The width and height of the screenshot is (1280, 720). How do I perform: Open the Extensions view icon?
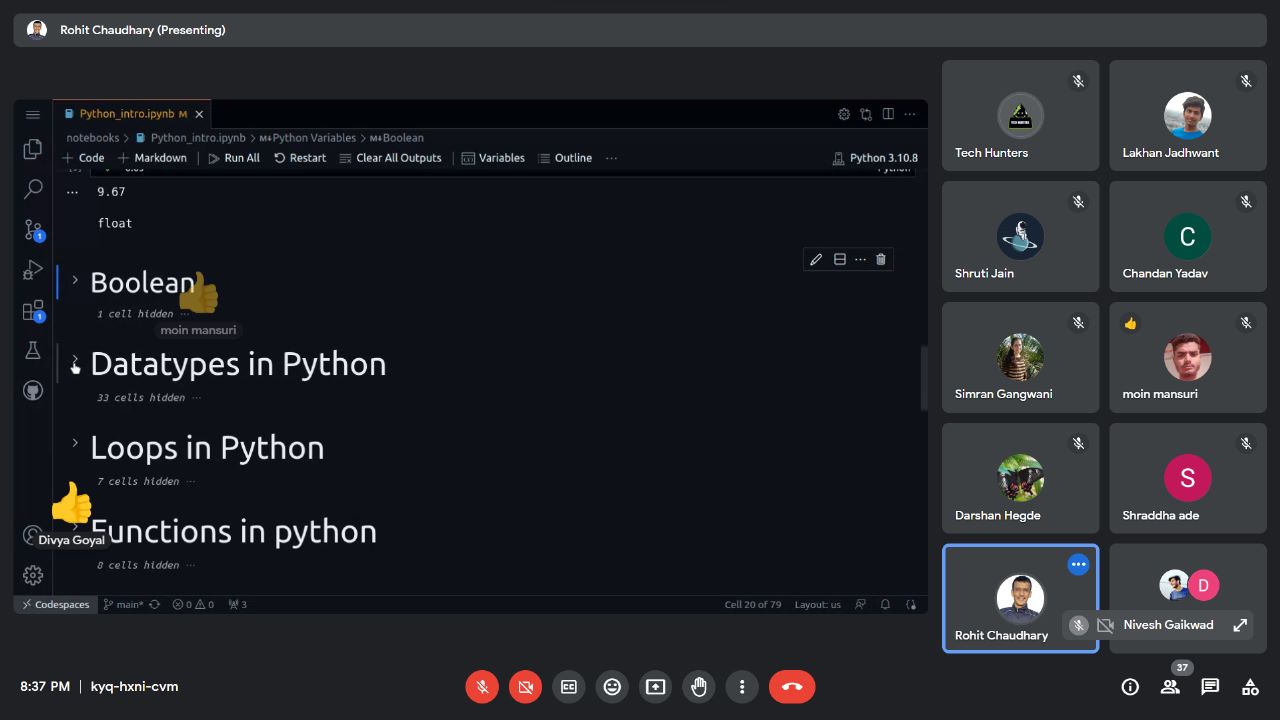(x=33, y=310)
